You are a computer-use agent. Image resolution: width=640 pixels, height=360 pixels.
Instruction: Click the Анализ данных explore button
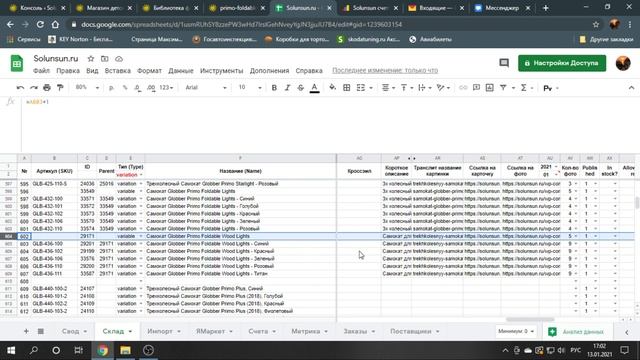click(x=578, y=332)
